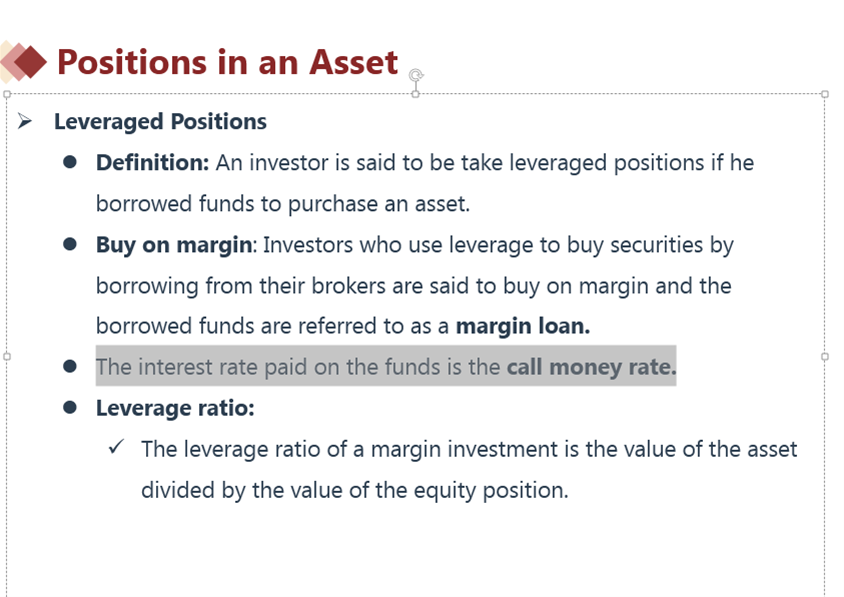
Task: Click the checkmark bullet before leverage ratio sentence
Action: click(116, 447)
